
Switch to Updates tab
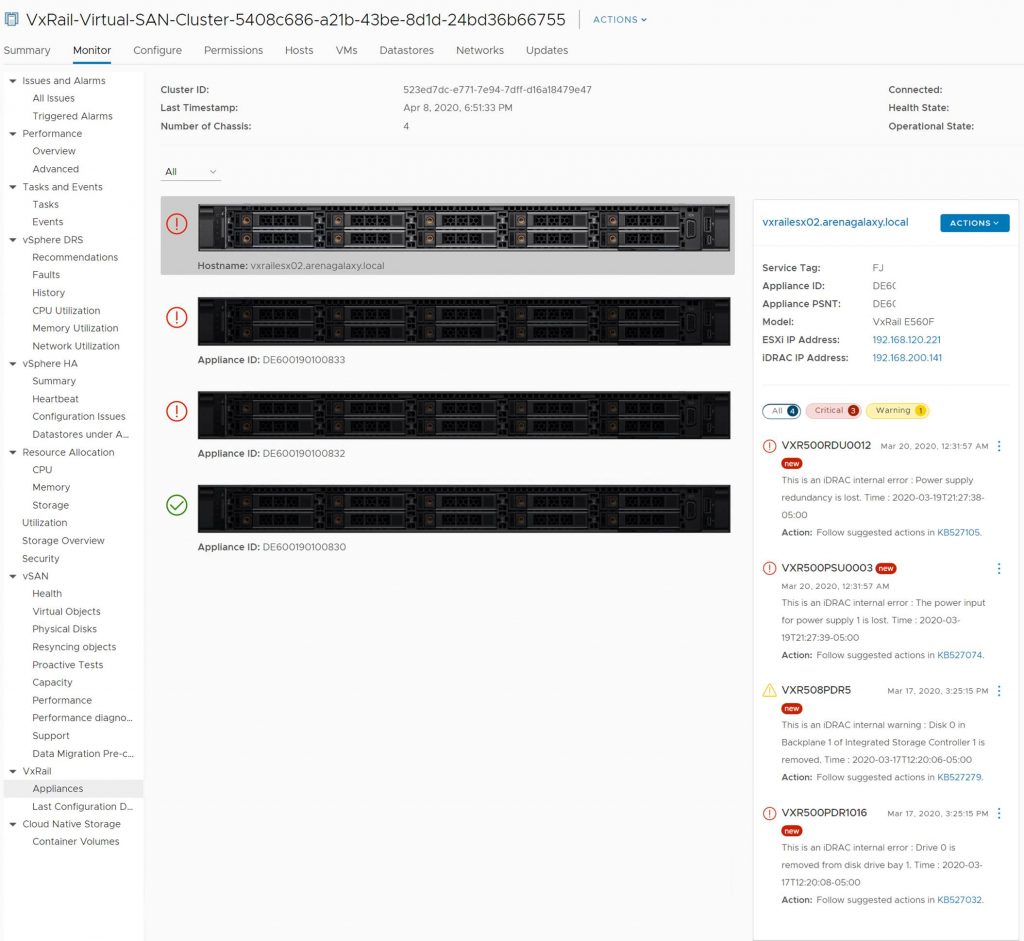(547, 50)
